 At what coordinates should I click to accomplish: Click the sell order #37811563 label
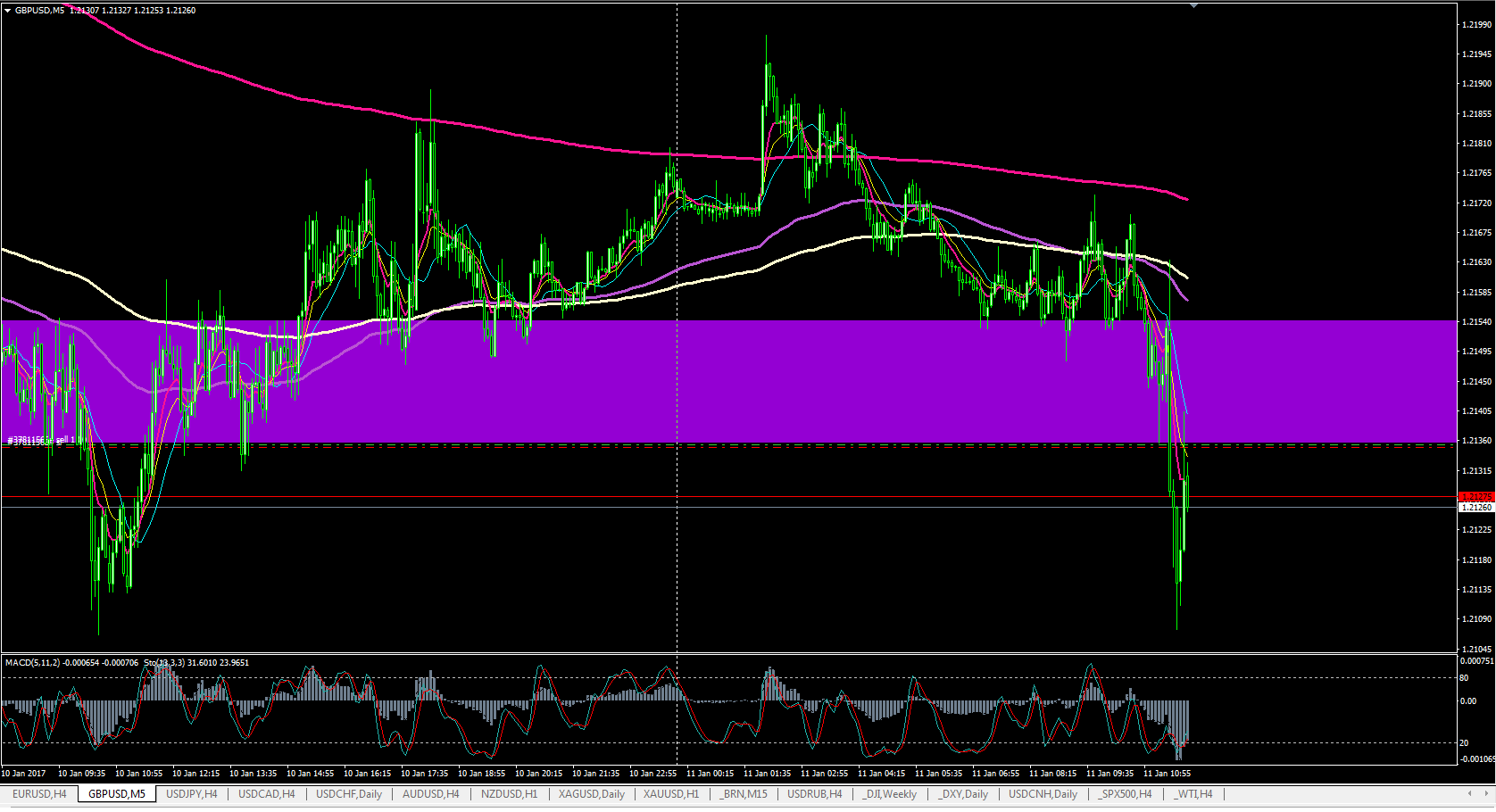pyautogui.click(x=46, y=441)
